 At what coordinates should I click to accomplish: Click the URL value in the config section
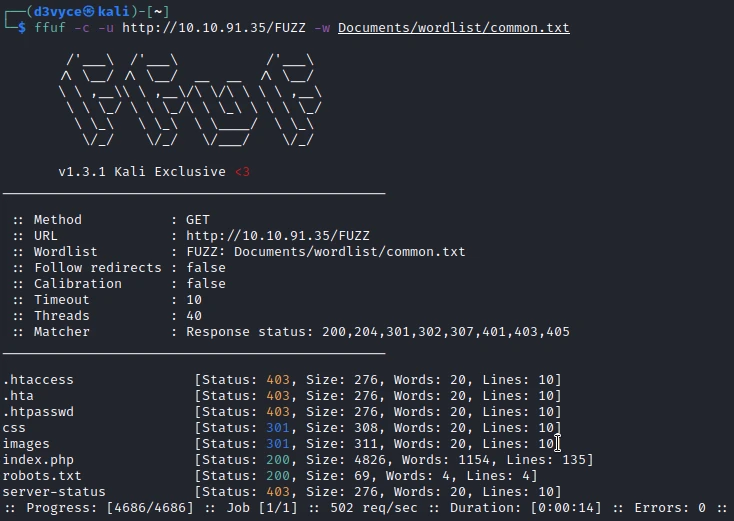tap(262, 236)
